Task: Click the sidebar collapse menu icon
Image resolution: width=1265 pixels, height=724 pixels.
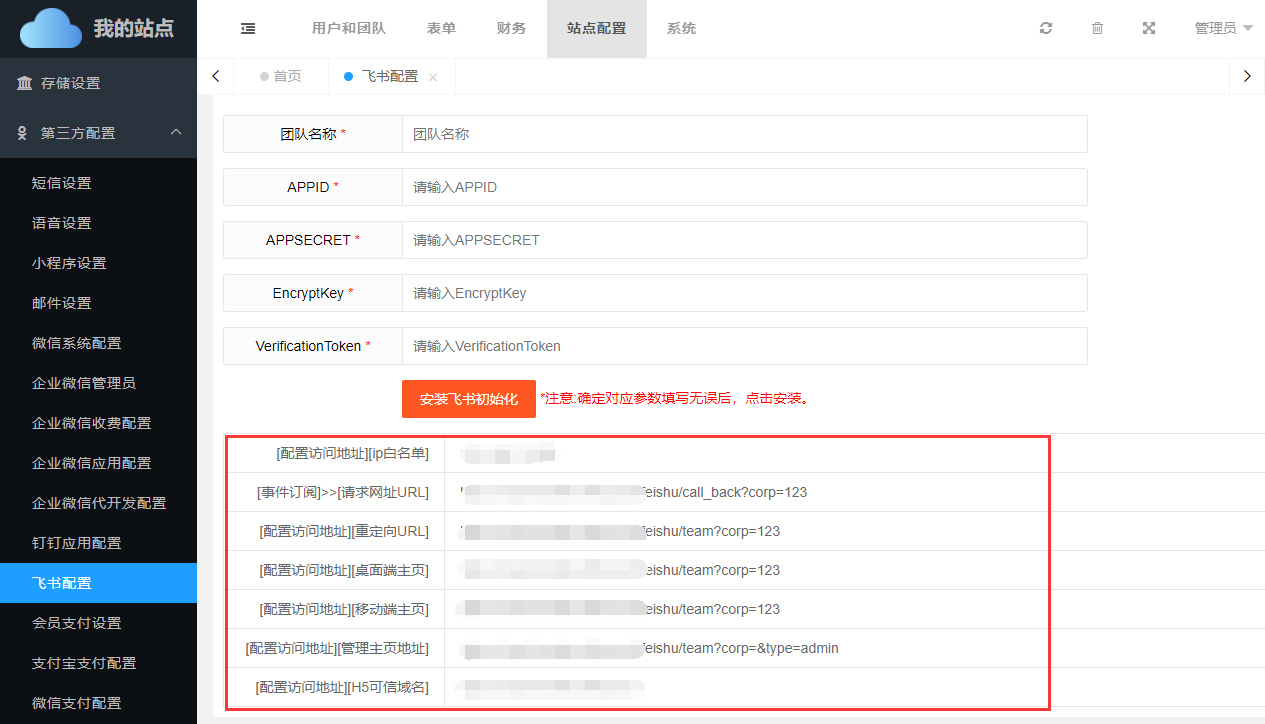Action: [x=248, y=29]
